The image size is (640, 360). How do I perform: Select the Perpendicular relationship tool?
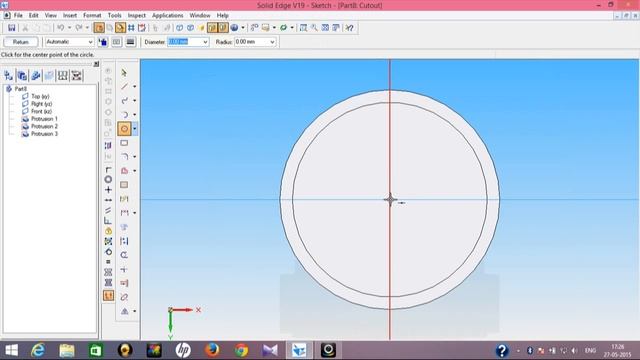108,221
